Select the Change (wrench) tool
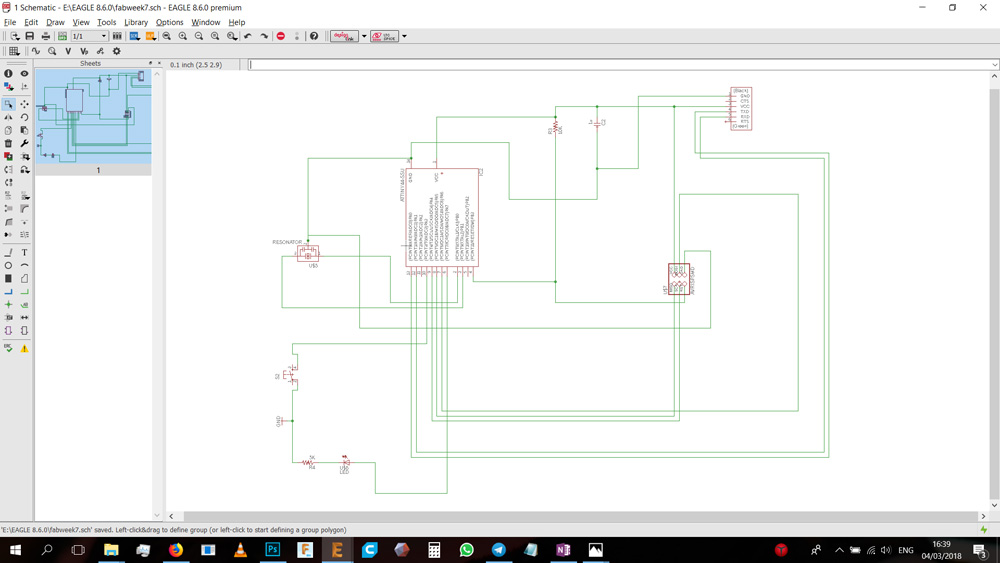 [24, 143]
